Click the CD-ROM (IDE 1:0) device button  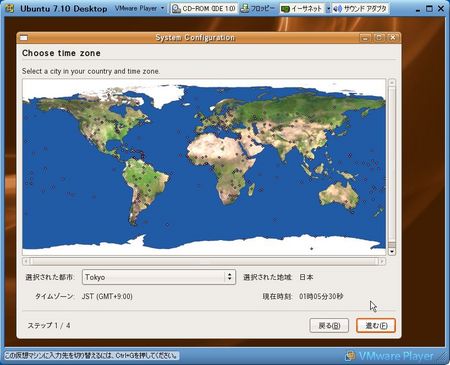204,8
